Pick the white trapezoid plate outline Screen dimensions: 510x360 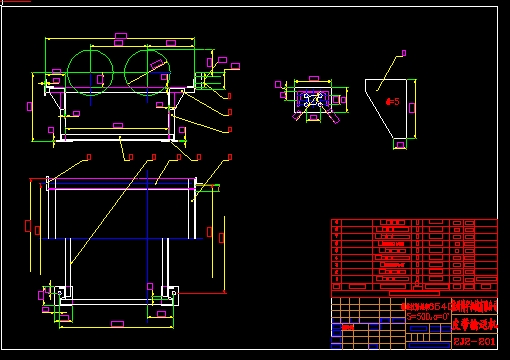tap(386, 109)
